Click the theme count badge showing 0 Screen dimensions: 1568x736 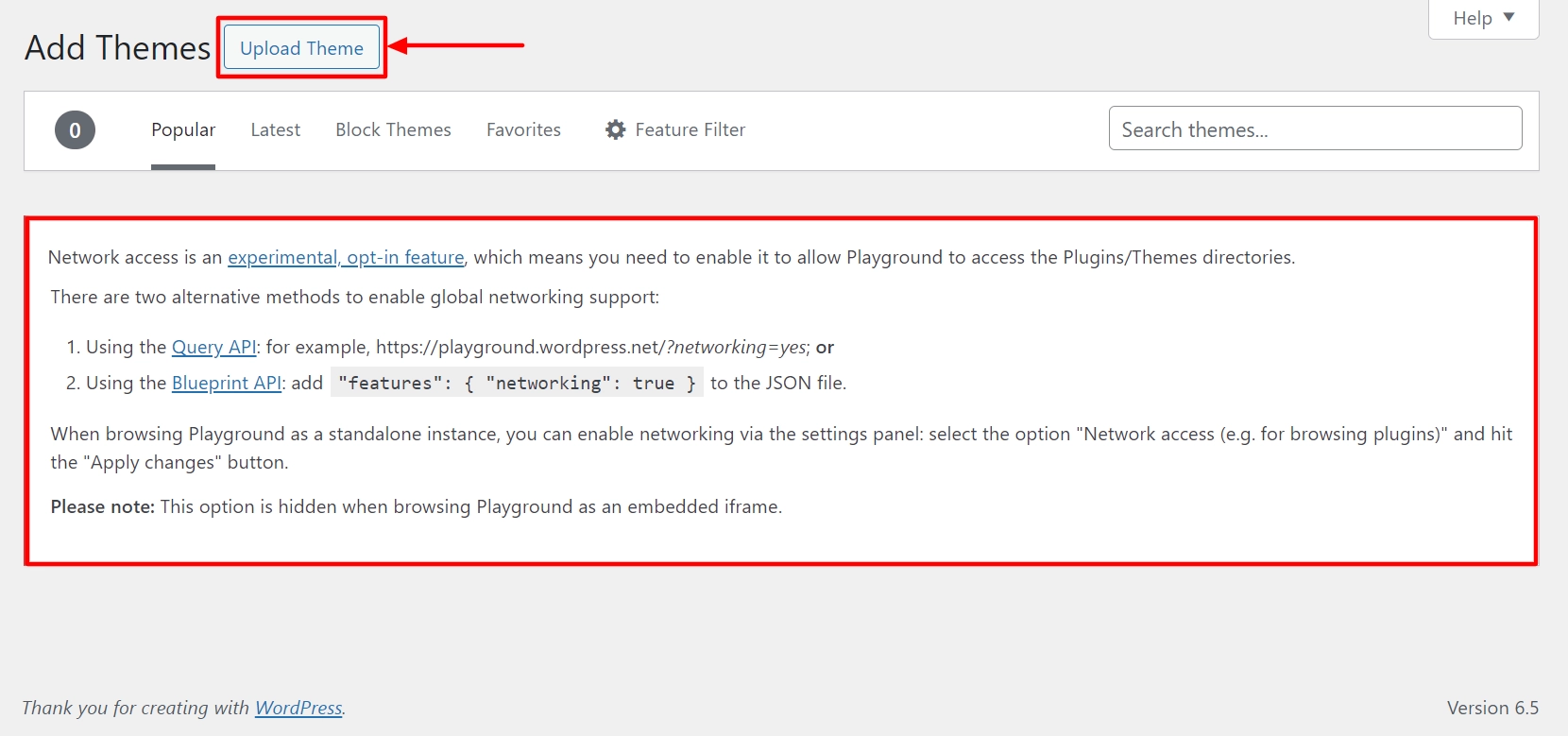(76, 130)
